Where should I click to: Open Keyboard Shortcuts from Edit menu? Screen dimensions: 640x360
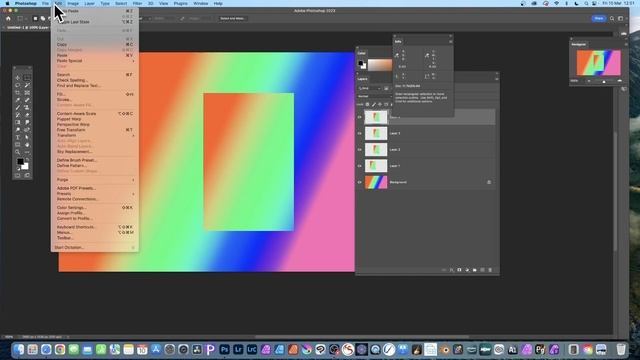pos(95,227)
